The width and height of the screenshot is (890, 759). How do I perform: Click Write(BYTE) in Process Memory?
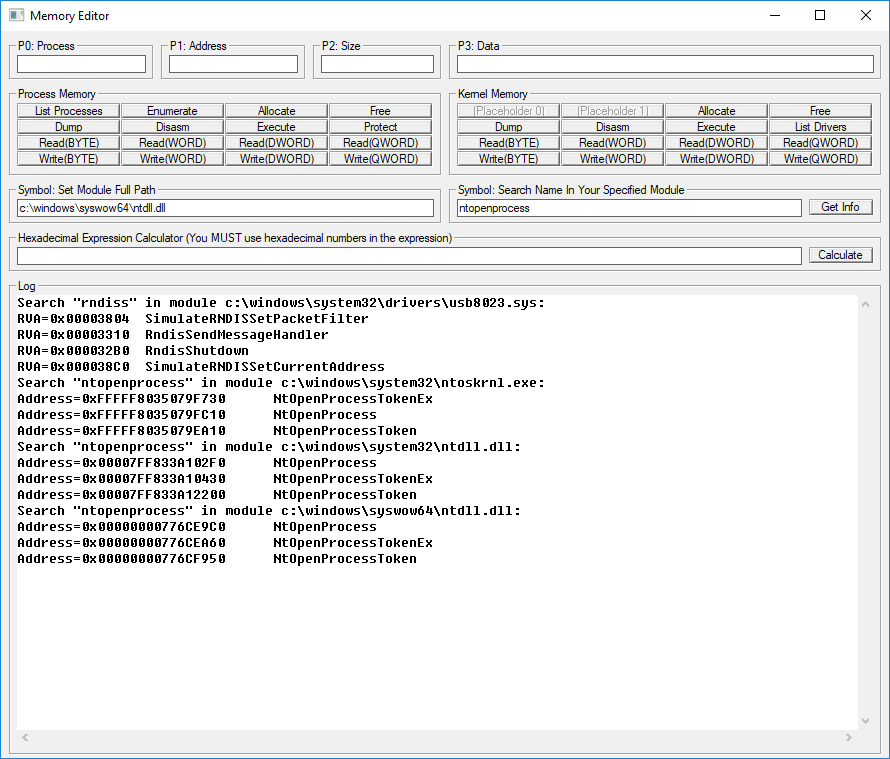[69, 158]
